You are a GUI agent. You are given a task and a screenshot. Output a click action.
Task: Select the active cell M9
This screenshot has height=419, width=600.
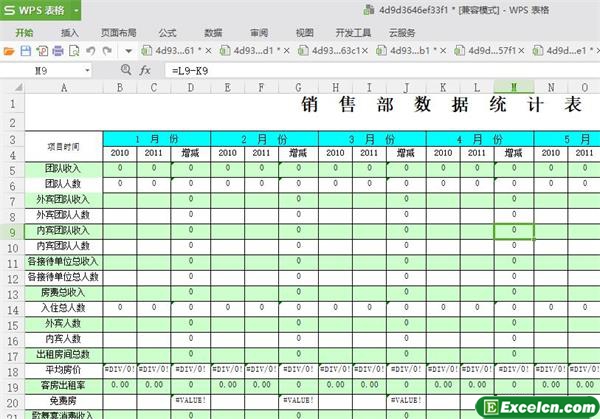(514, 232)
